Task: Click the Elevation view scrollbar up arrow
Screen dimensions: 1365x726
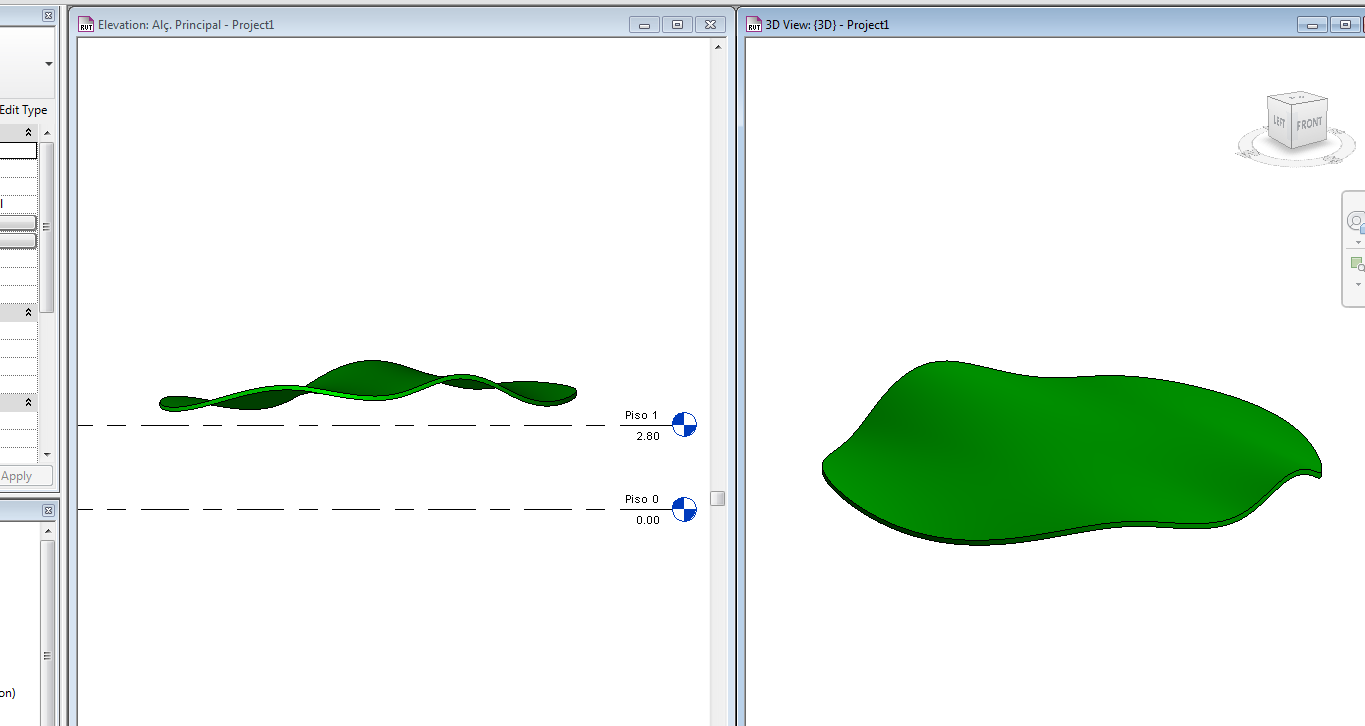Action: [x=717, y=46]
